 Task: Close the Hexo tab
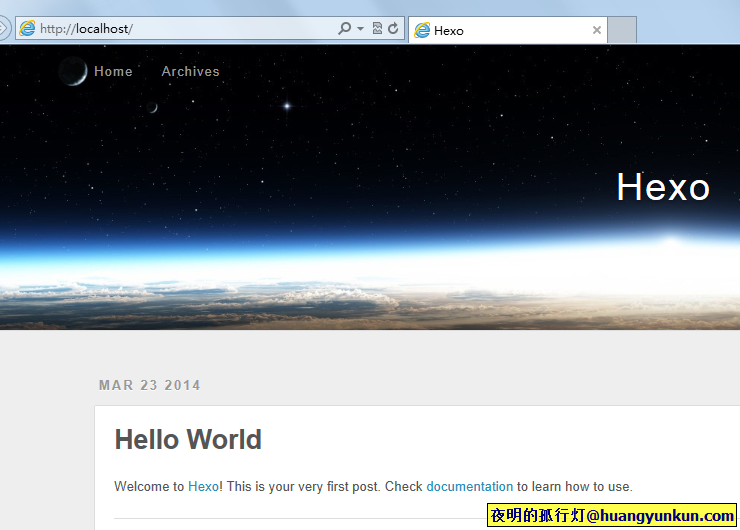click(597, 30)
